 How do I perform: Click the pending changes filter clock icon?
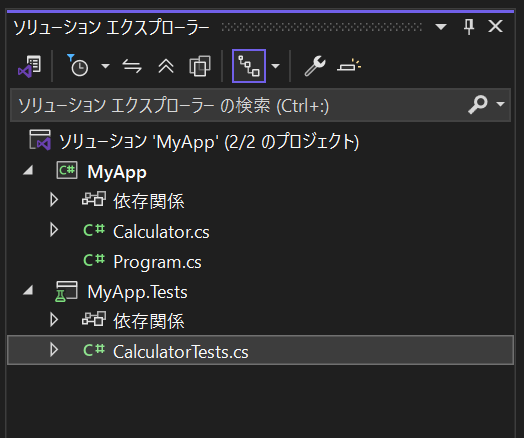[78, 66]
